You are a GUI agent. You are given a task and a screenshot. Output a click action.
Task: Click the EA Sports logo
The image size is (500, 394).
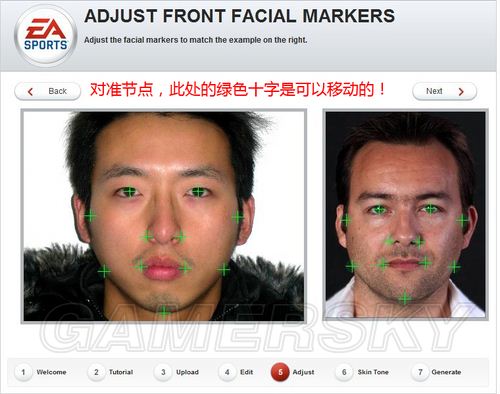46,35
